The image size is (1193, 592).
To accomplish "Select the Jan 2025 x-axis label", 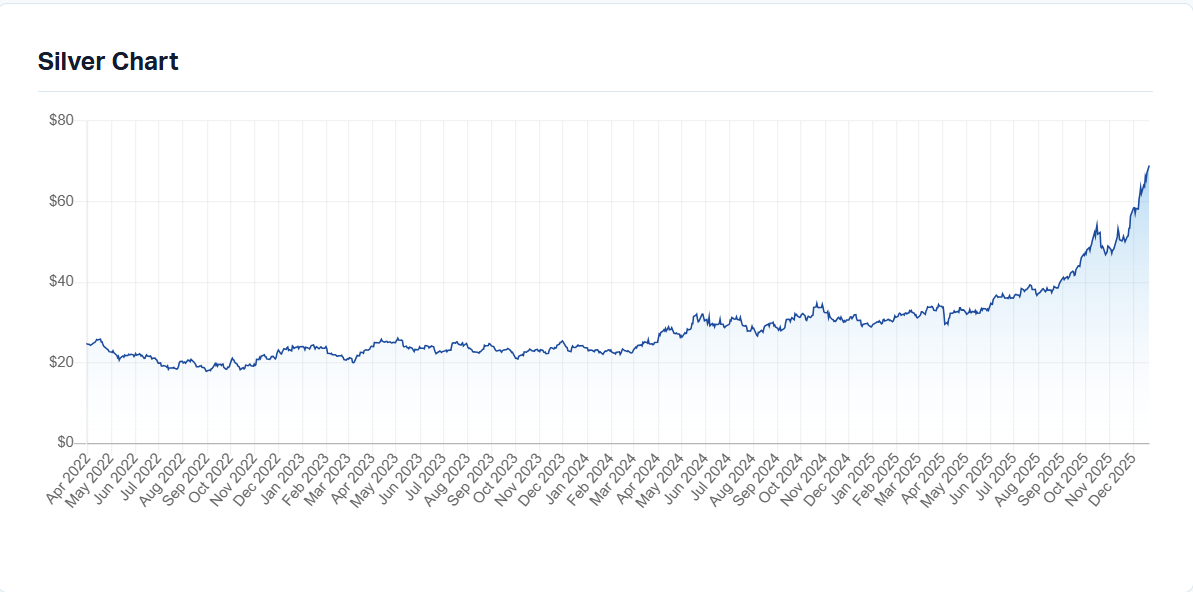I will (851, 478).
